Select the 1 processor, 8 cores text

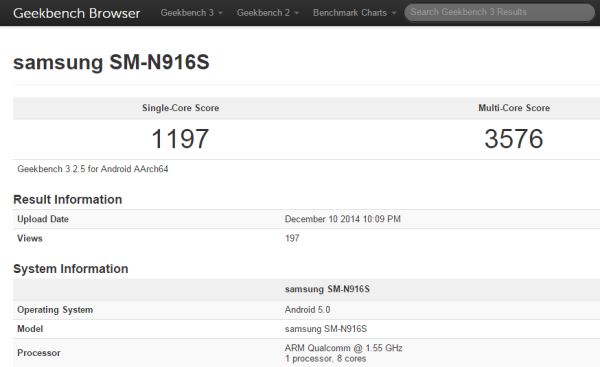325,359
